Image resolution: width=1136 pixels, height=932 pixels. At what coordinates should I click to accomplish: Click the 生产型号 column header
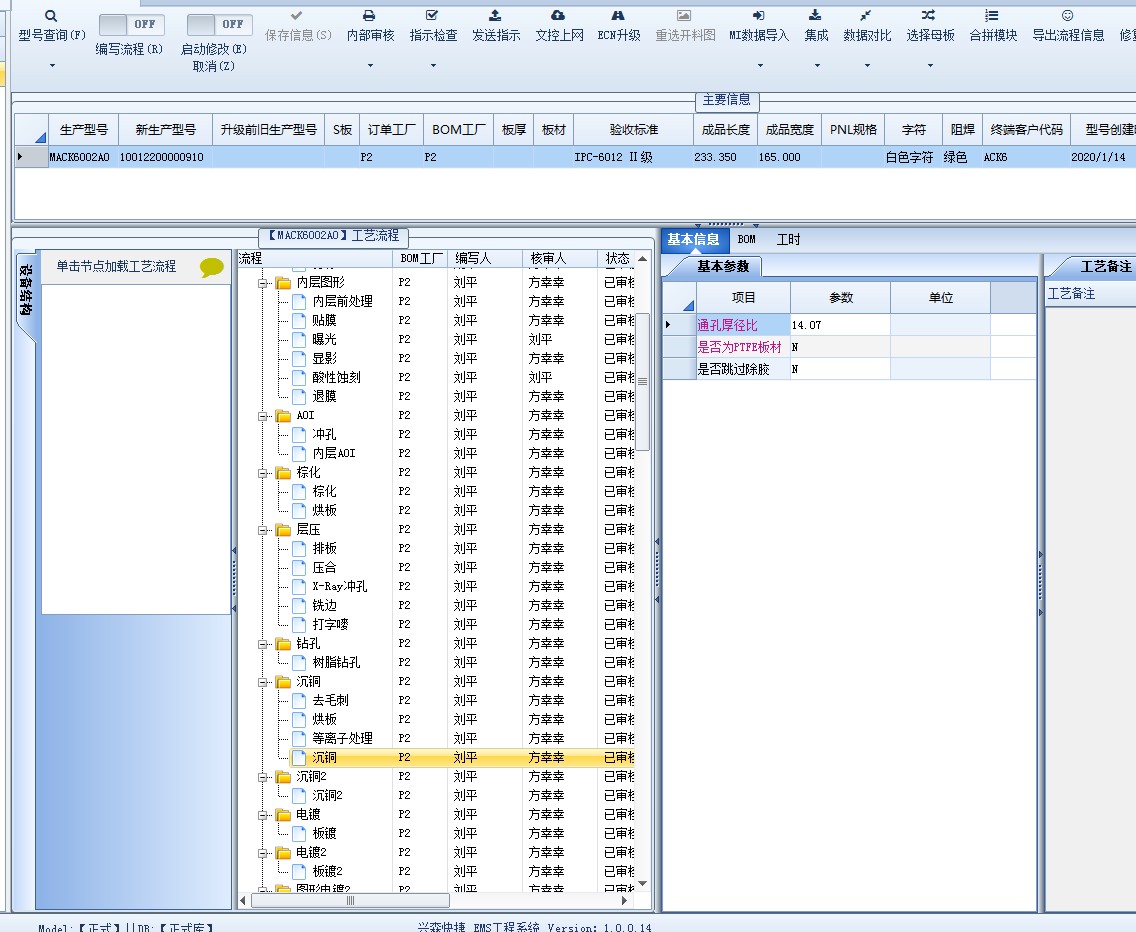(x=83, y=130)
